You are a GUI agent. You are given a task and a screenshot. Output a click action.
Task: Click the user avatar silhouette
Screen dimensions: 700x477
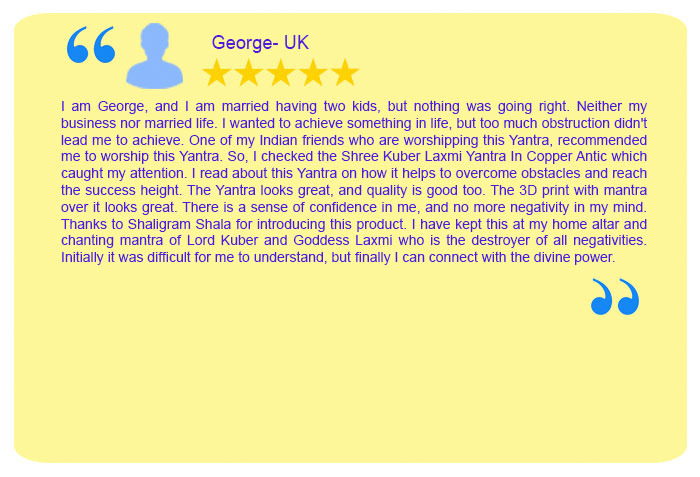click(x=154, y=56)
